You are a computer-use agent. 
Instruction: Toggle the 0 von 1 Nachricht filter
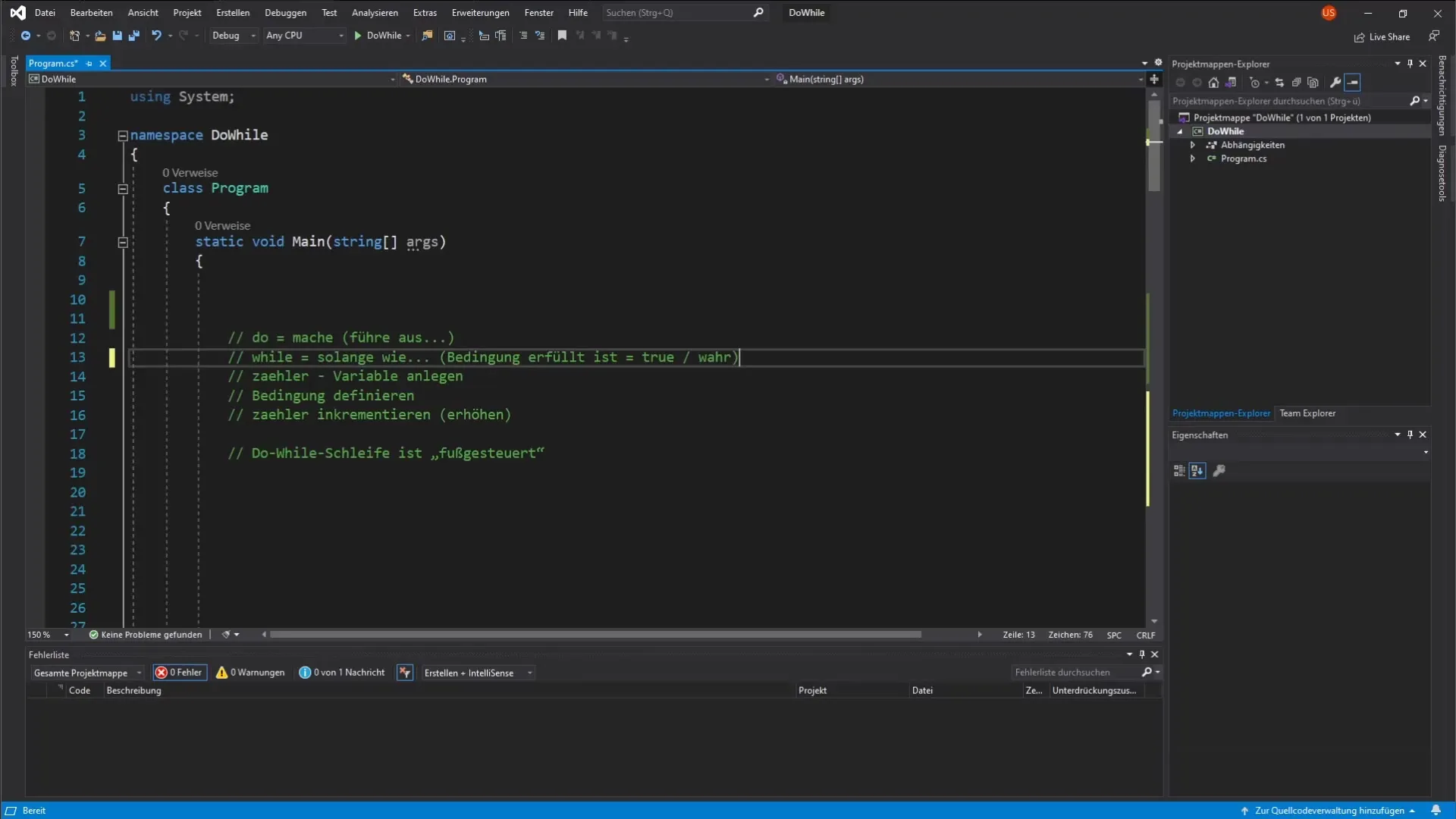point(342,673)
